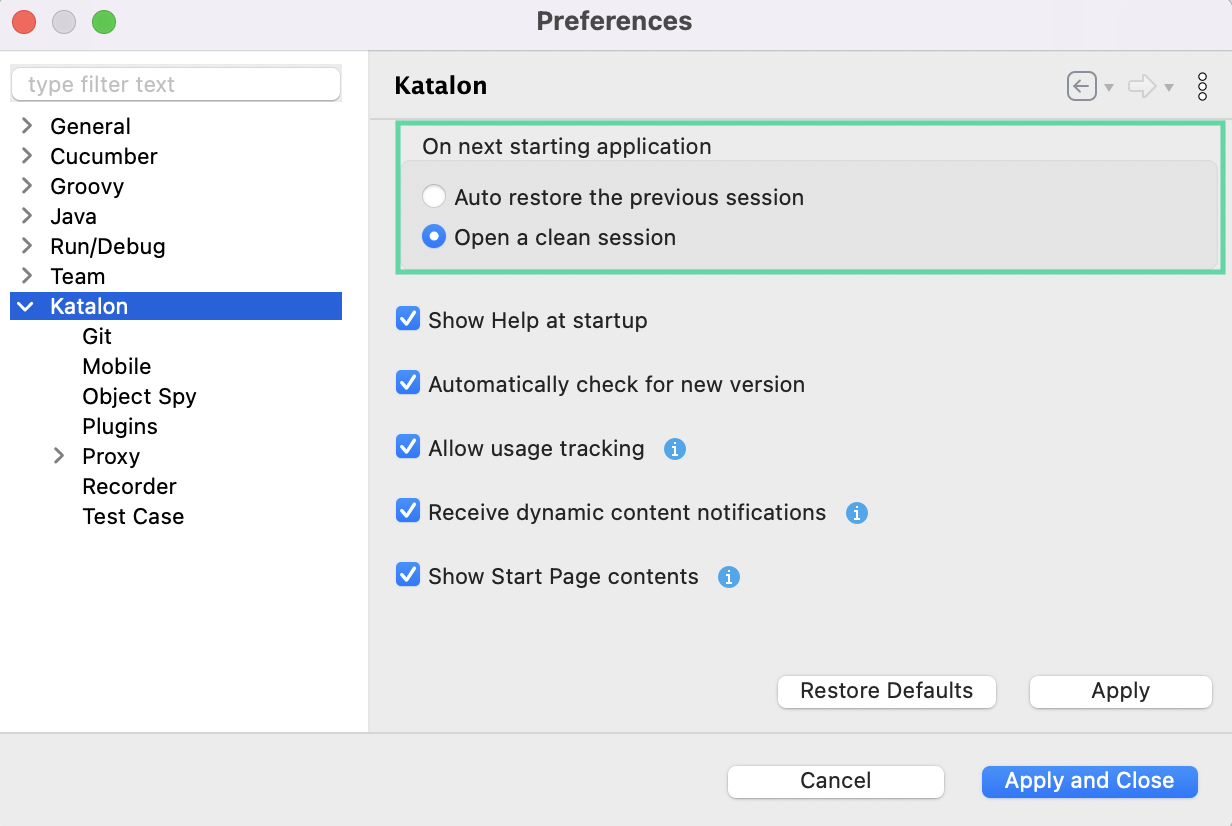The width and height of the screenshot is (1232, 826).
Task: Open the three-dot view menu icon
Action: point(1202,87)
